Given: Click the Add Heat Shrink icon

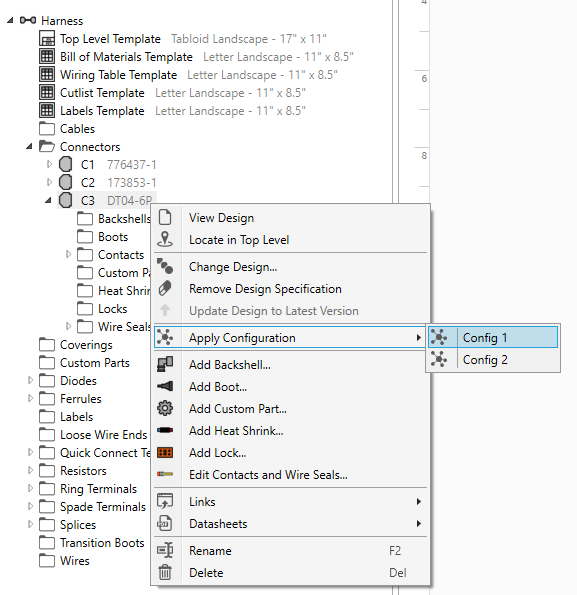Looking at the screenshot, I should 165,430.
